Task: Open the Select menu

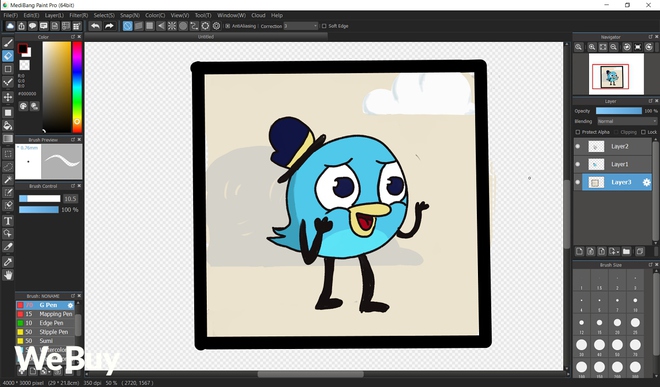Action: (104, 15)
